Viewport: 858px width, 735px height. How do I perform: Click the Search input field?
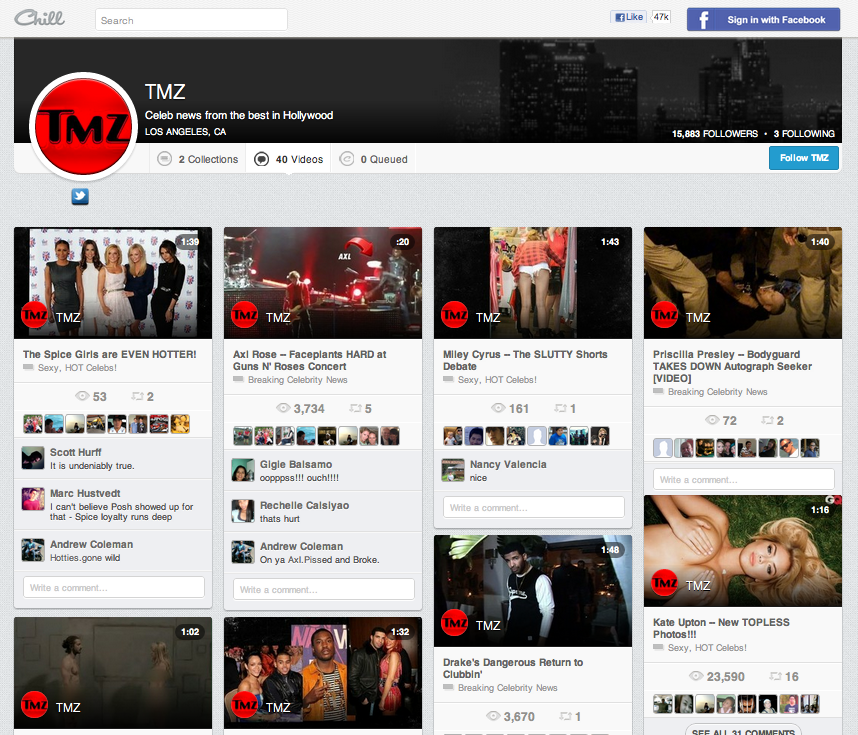click(x=192, y=20)
